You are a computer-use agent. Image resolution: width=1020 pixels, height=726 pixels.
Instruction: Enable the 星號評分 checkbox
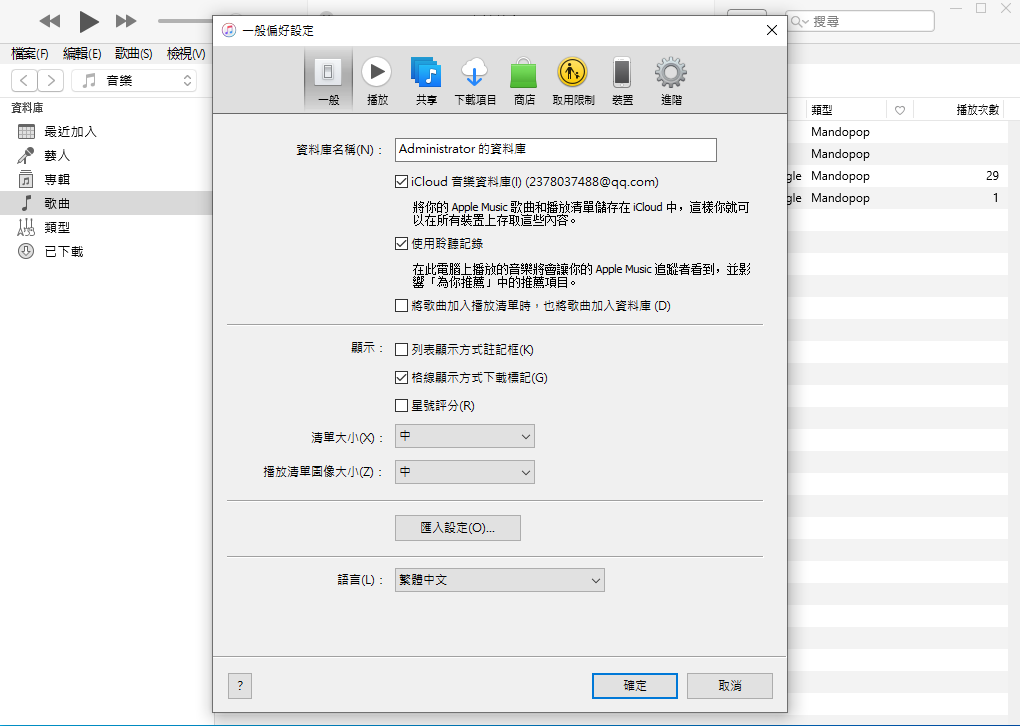coord(402,406)
